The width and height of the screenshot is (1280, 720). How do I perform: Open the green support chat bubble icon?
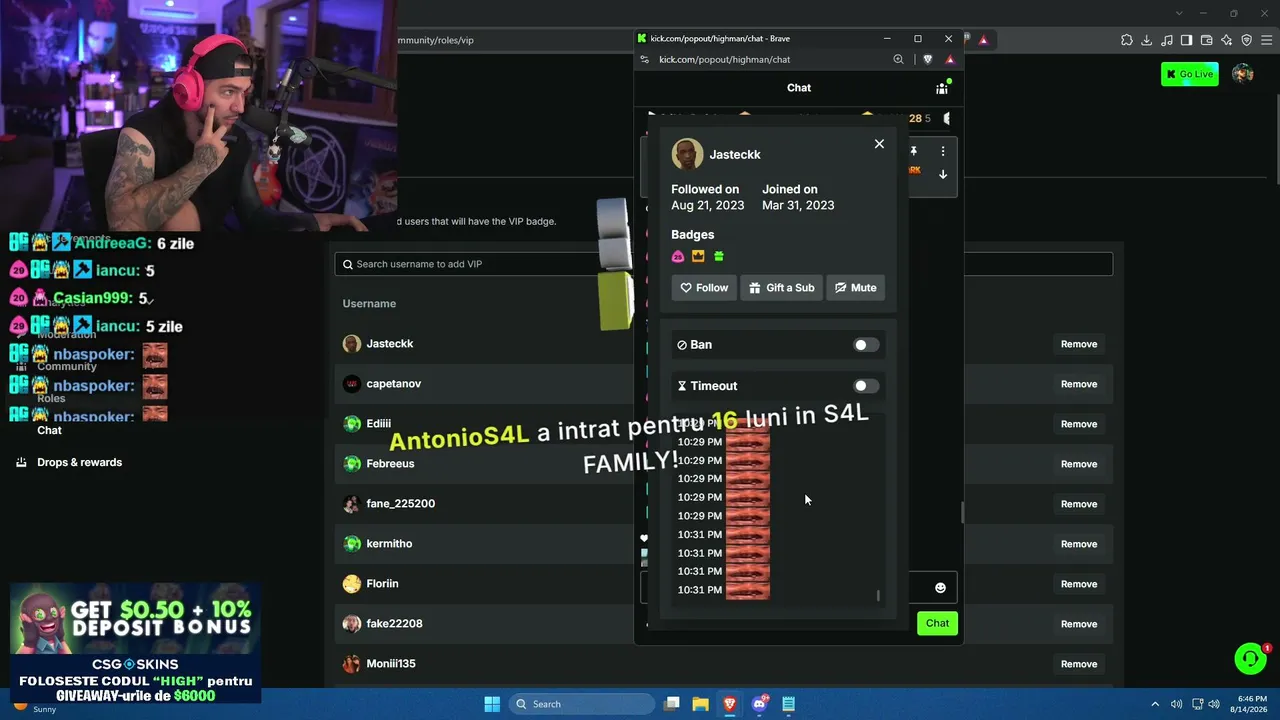click(x=1251, y=658)
